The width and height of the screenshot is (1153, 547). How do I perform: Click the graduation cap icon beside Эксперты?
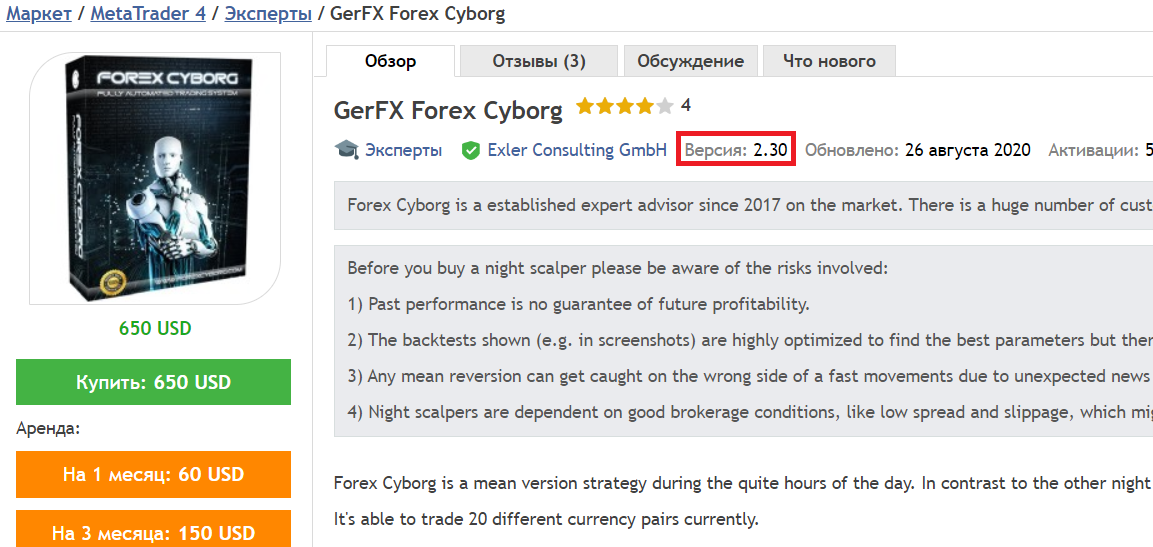pyautogui.click(x=346, y=150)
